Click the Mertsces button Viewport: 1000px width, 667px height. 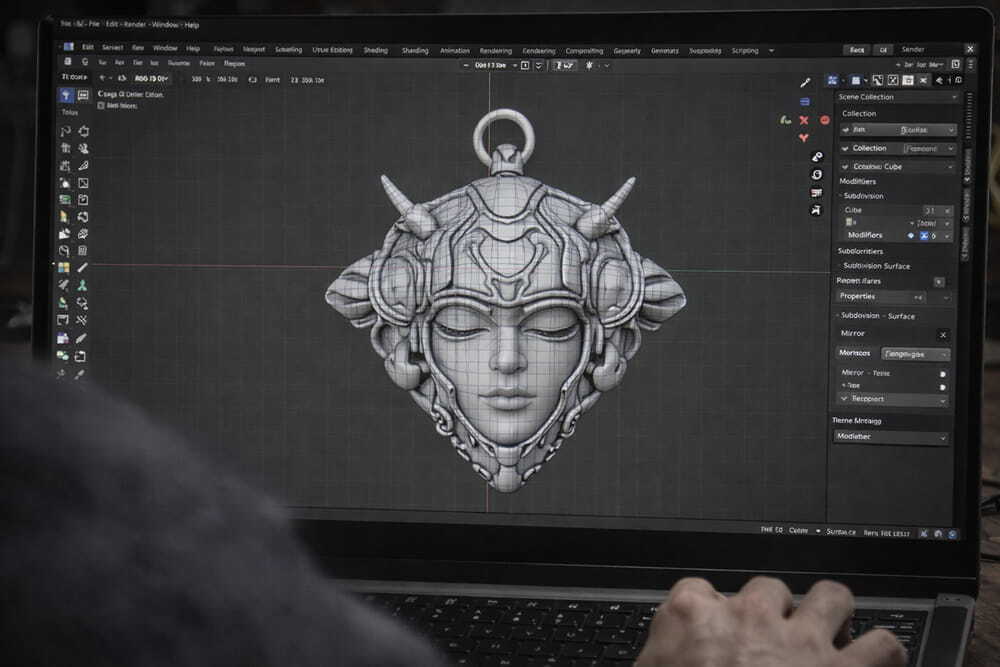click(855, 353)
